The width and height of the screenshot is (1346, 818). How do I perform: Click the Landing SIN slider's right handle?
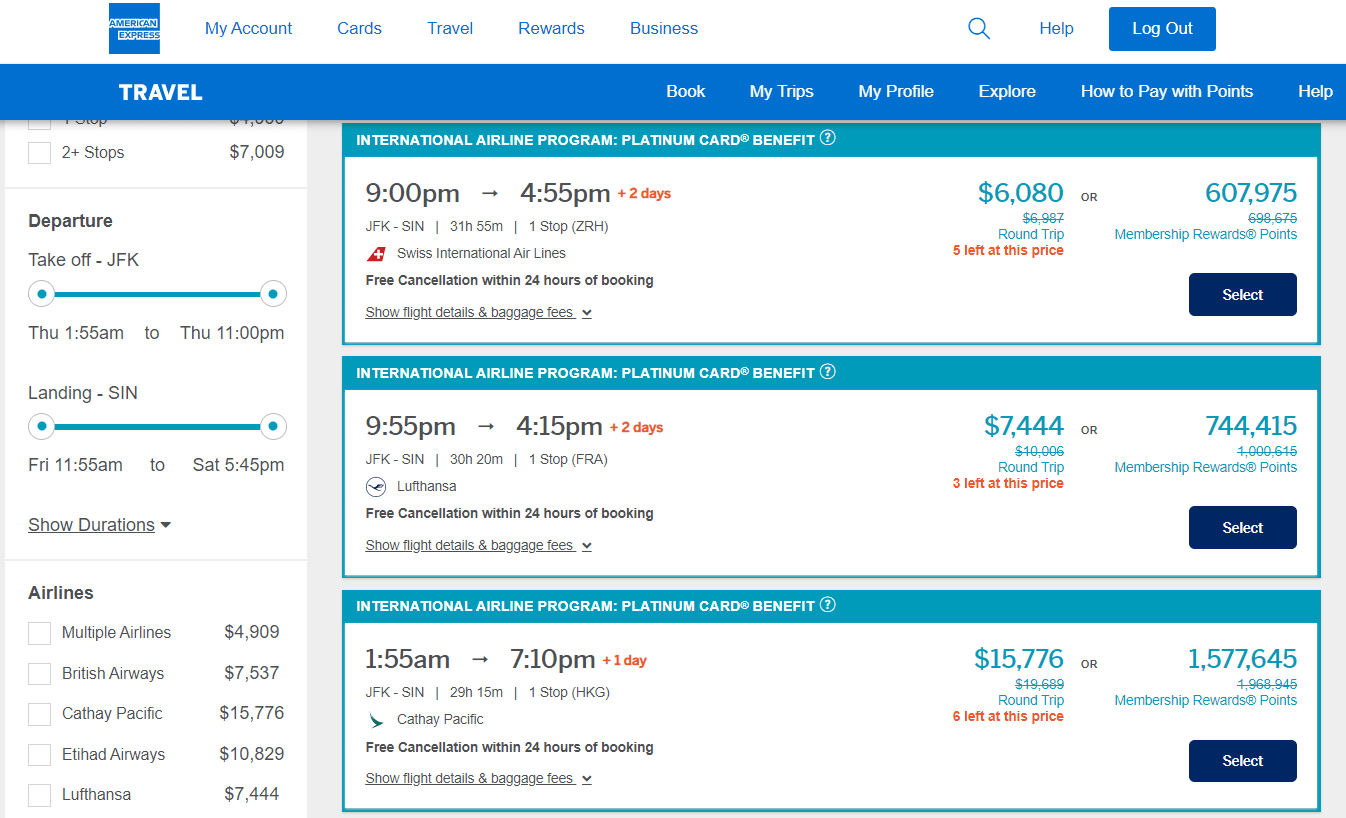tap(273, 427)
